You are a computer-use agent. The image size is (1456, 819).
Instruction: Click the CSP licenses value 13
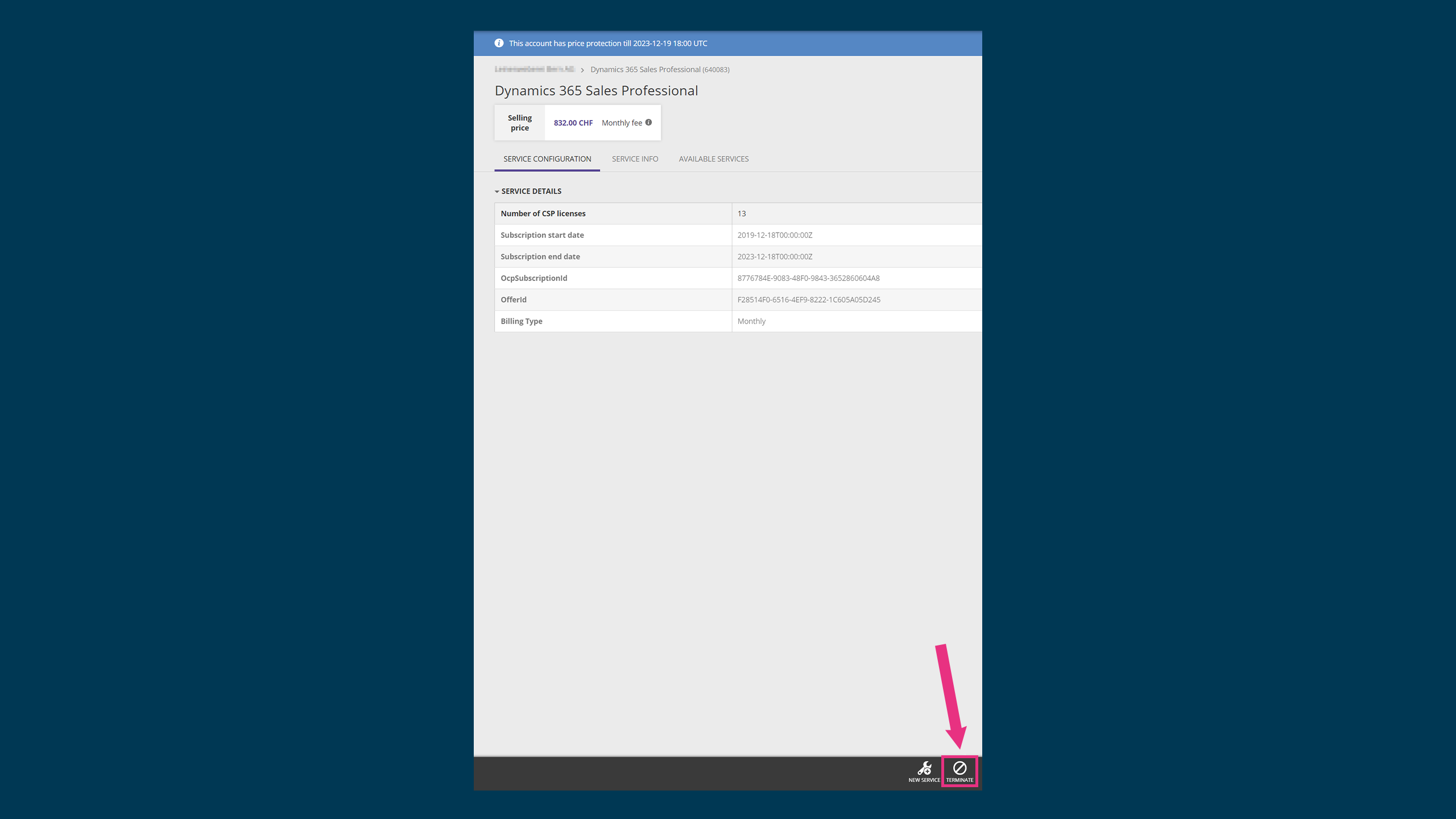pyautogui.click(x=741, y=213)
